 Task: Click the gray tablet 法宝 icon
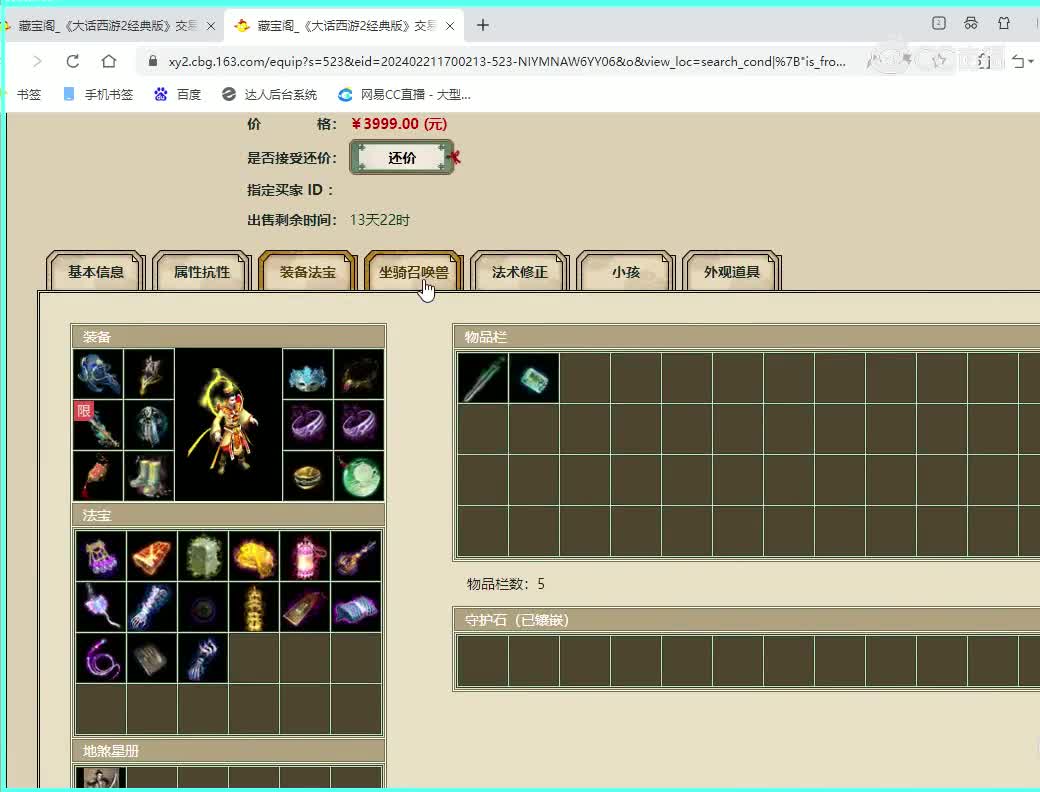click(x=152, y=658)
